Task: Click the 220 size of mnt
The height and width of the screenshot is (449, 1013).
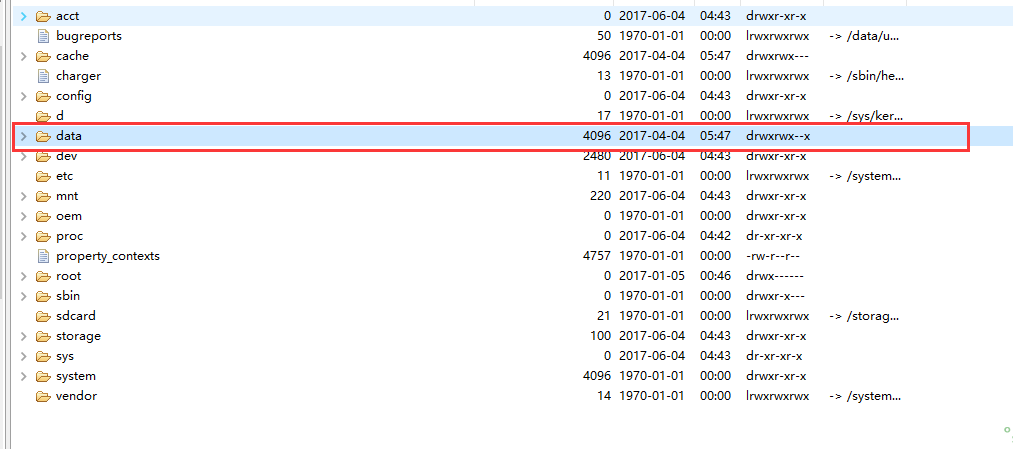Action: pyautogui.click(x=600, y=196)
